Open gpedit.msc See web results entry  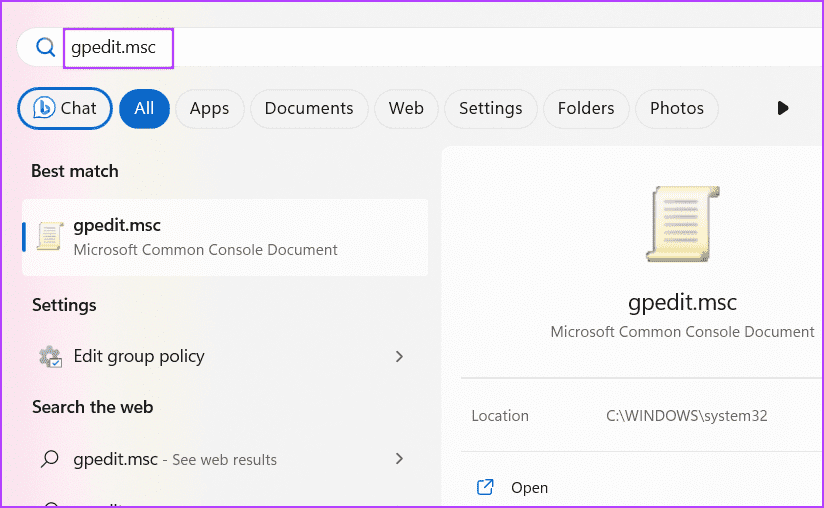(x=225, y=459)
